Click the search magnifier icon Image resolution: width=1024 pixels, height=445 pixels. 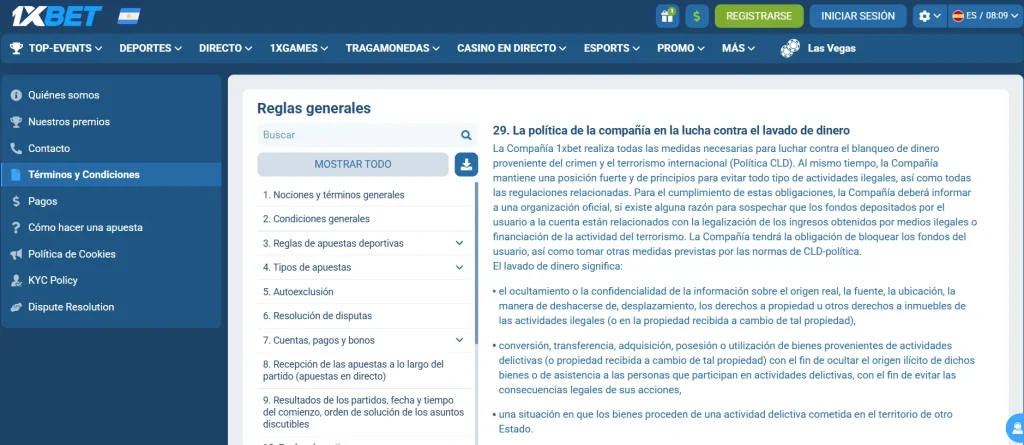coord(466,135)
